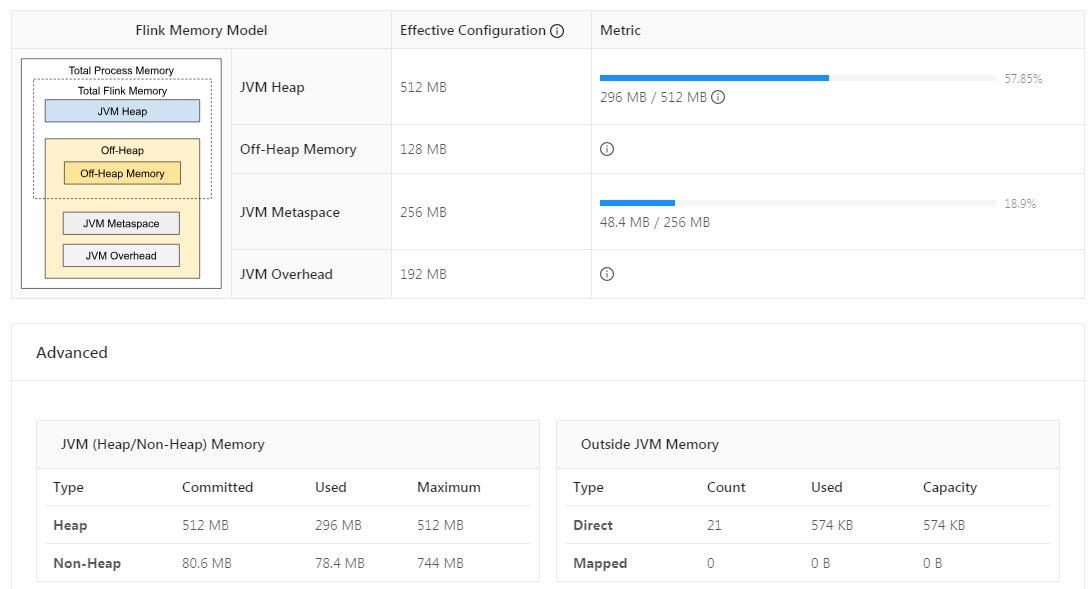Click the Non-Heap committed value 80.6 MB
Viewport: 1089px width, 589px height.
207,563
